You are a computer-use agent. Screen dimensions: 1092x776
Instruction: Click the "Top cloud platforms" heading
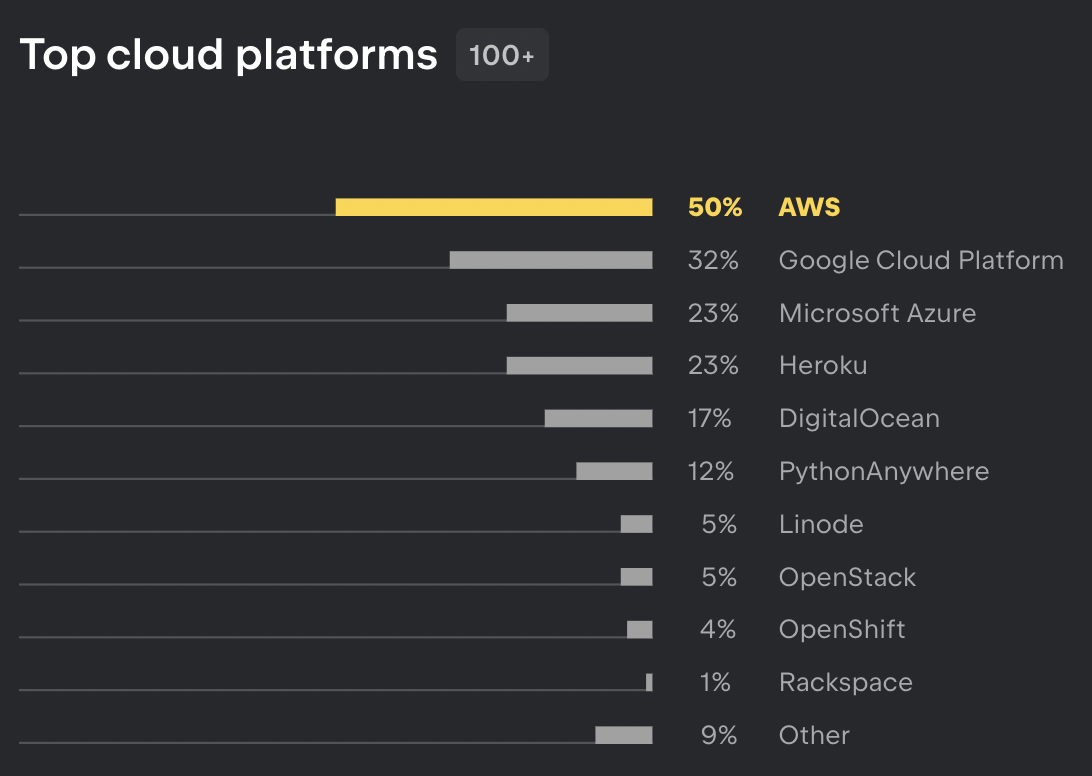tap(228, 55)
